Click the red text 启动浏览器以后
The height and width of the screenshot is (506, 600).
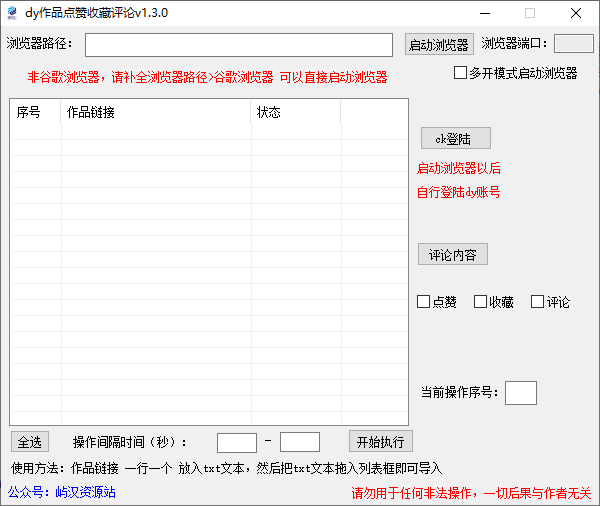point(459,168)
